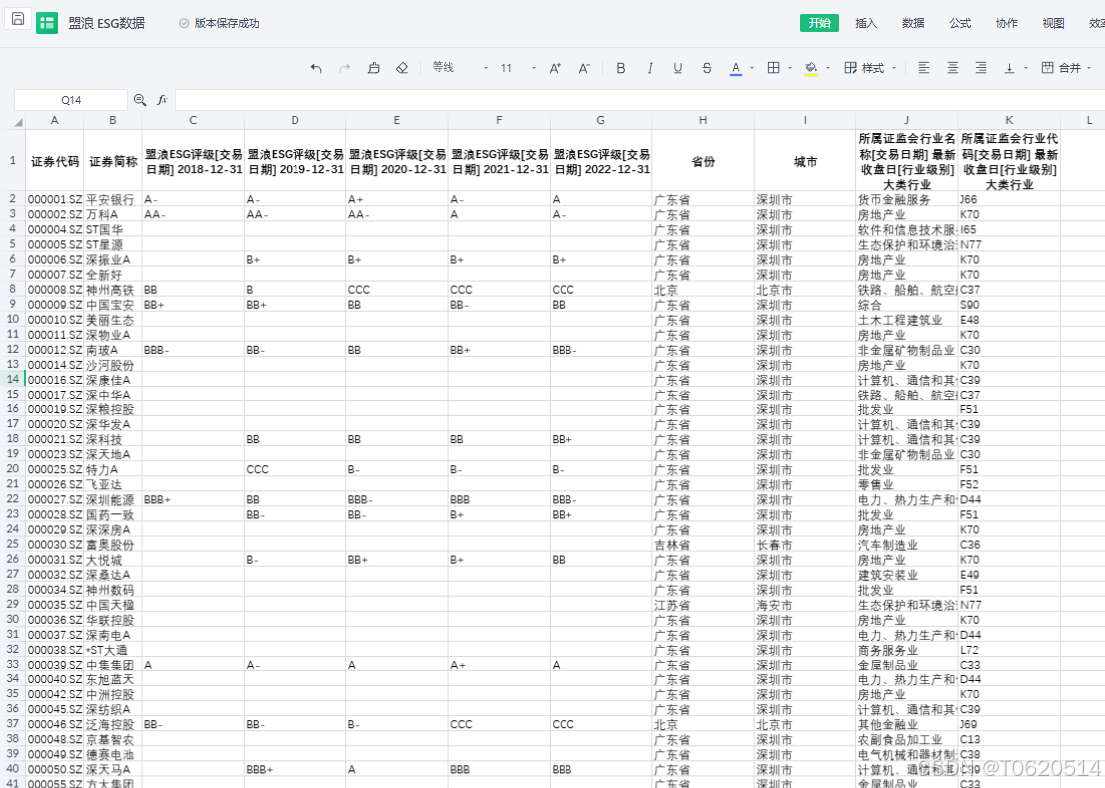Click the cell borders icon
The image size is (1105, 788).
click(x=774, y=68)
